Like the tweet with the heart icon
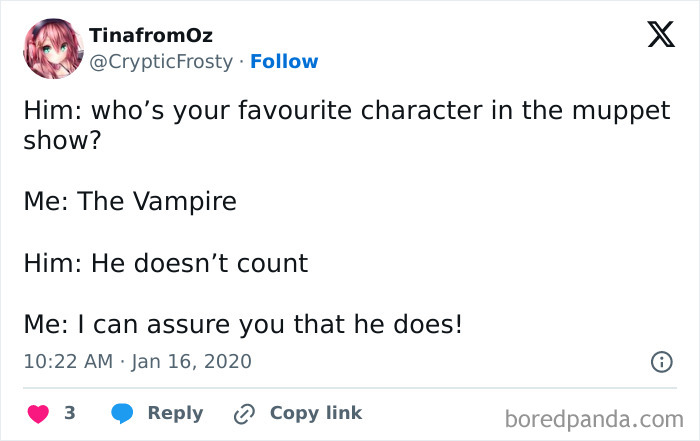700x441 pixels. pyautogui.click(x=38, y=413)
